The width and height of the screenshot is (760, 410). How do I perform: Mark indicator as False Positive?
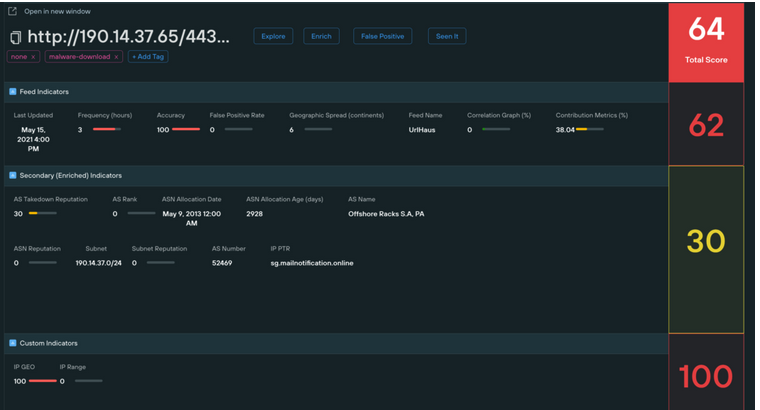pos(382,36)
